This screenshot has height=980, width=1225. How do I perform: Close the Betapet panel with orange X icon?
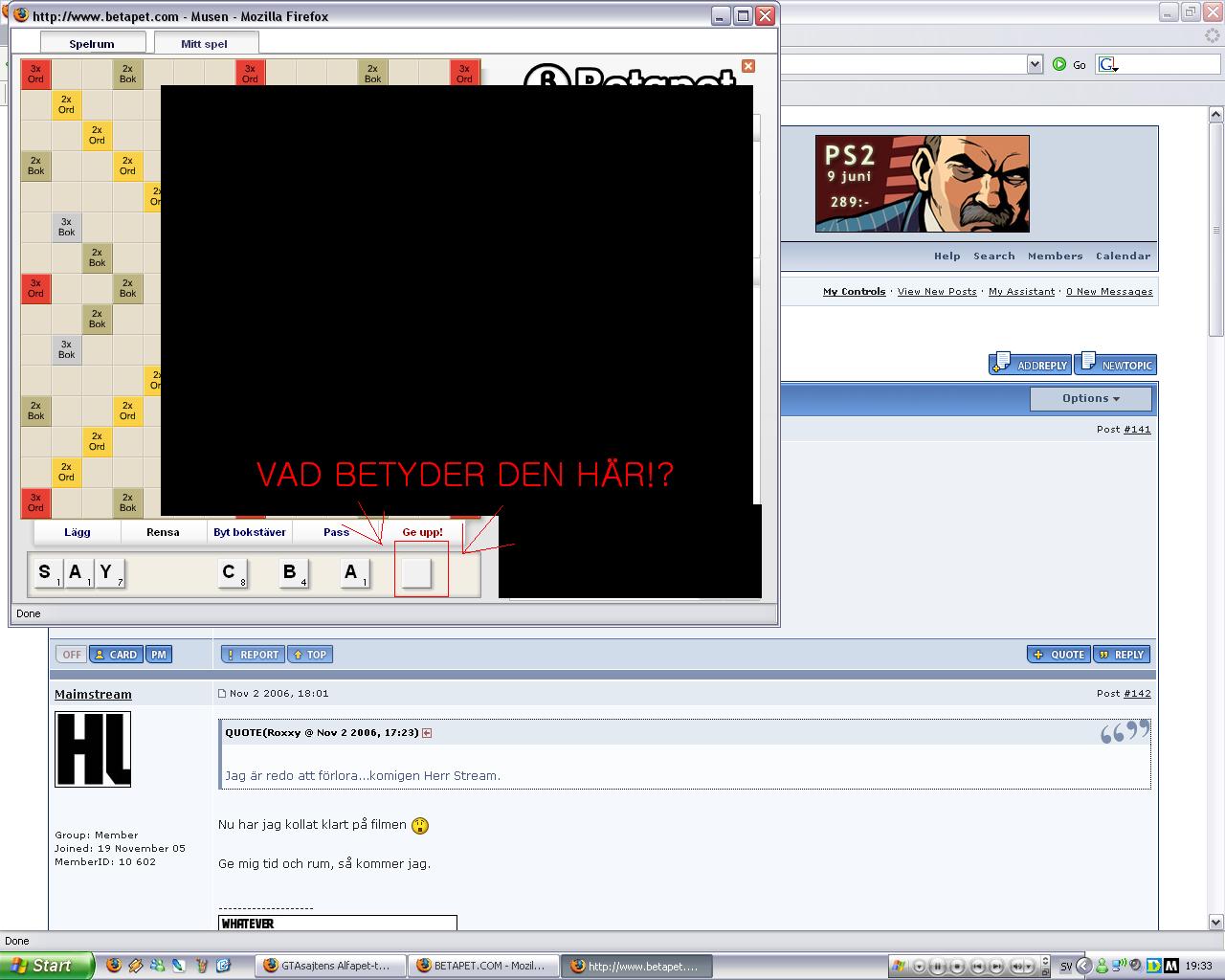pyautogui.click(x=748, y=66)
